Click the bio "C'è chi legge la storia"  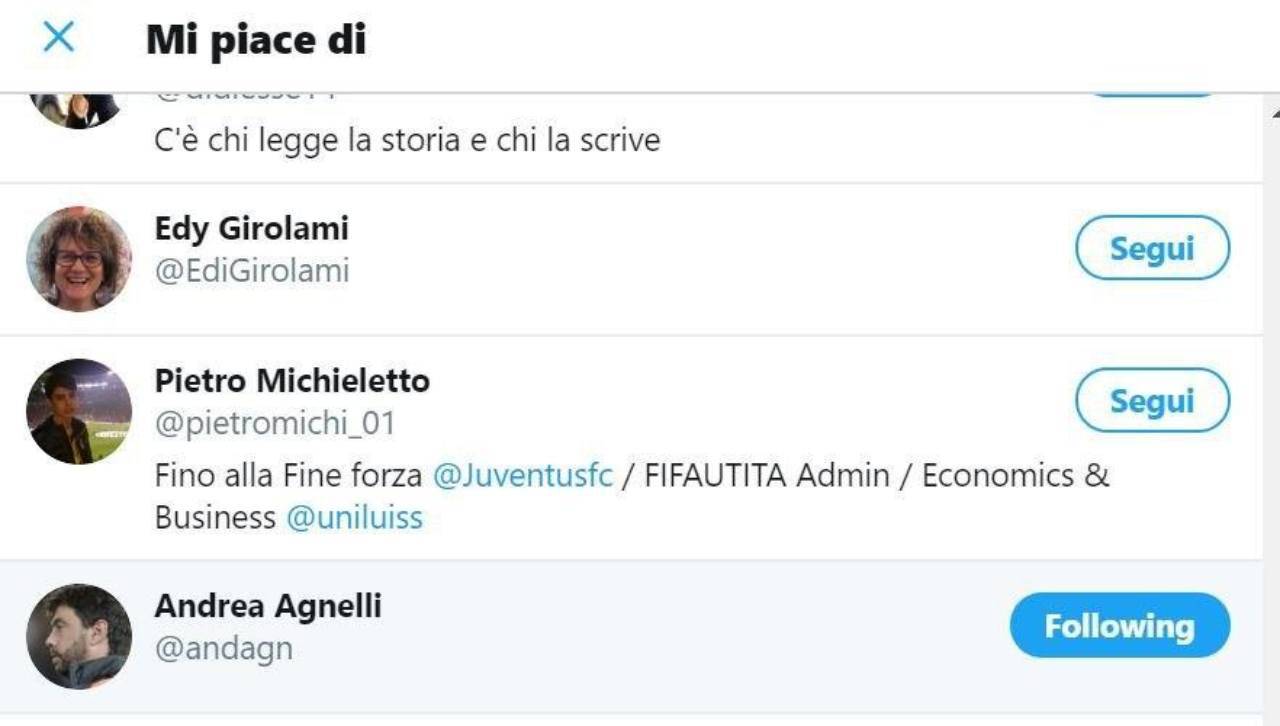(407, 140)
